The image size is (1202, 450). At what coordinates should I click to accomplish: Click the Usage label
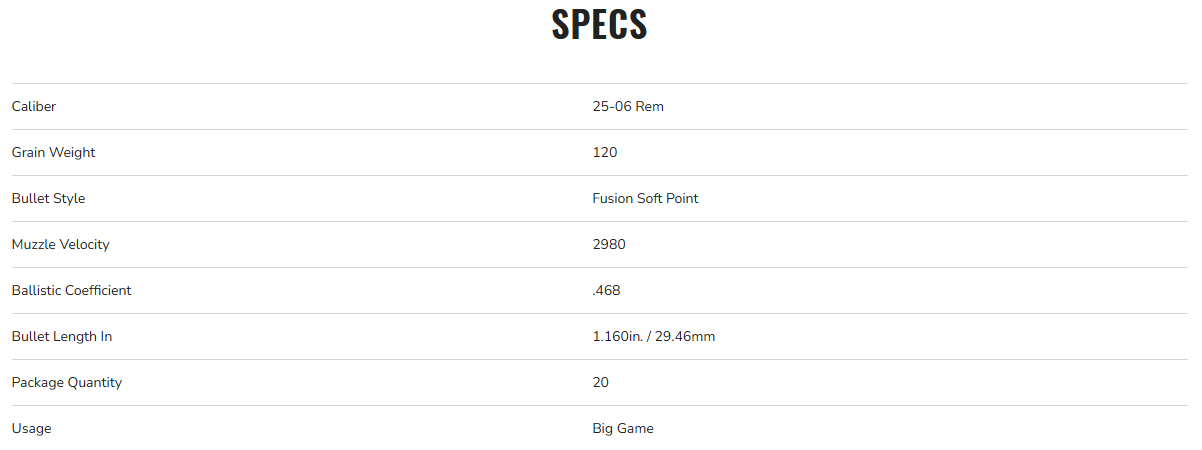(31, 429)
